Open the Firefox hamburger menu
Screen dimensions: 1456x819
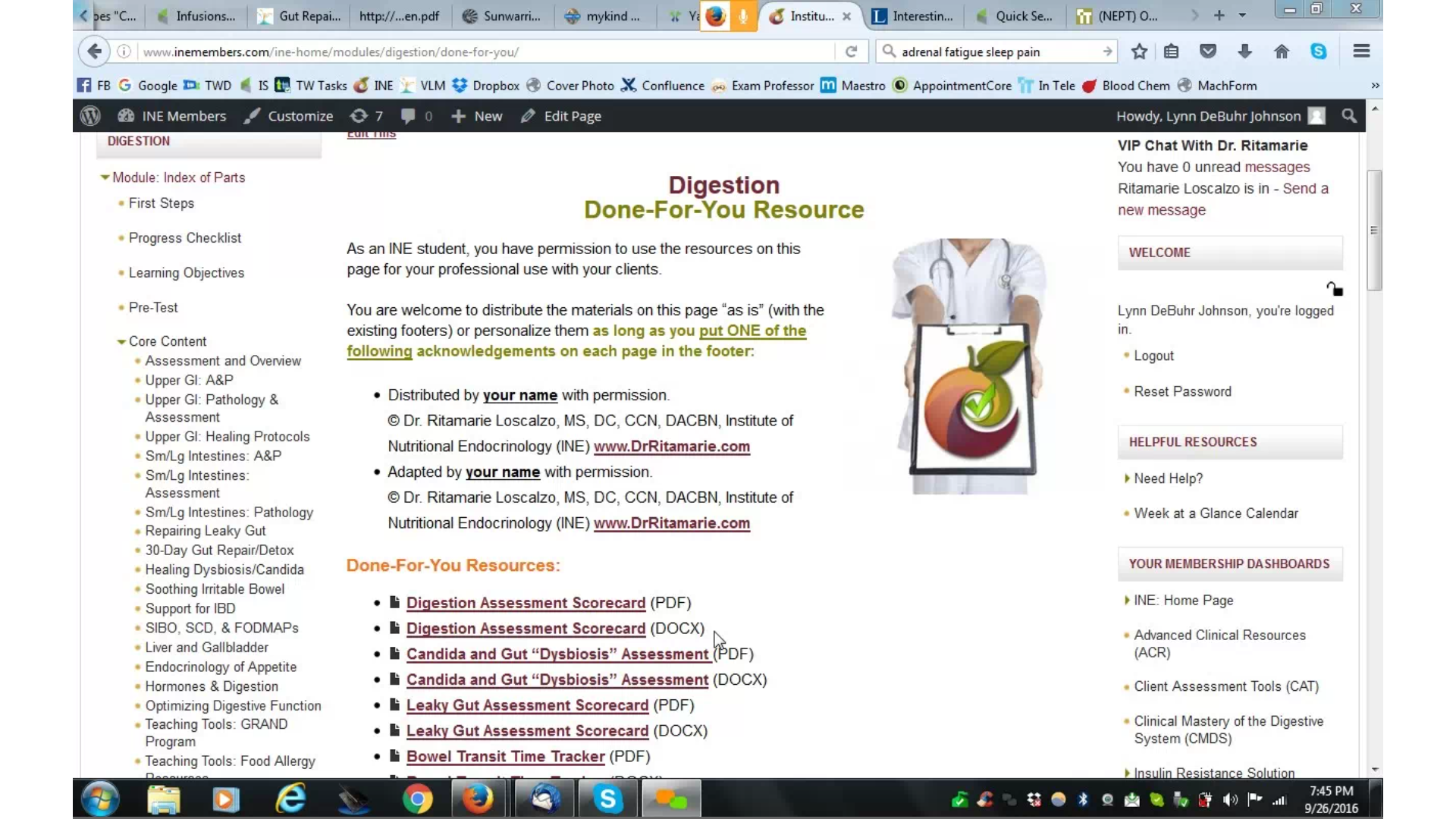(x=1361, y=52)
